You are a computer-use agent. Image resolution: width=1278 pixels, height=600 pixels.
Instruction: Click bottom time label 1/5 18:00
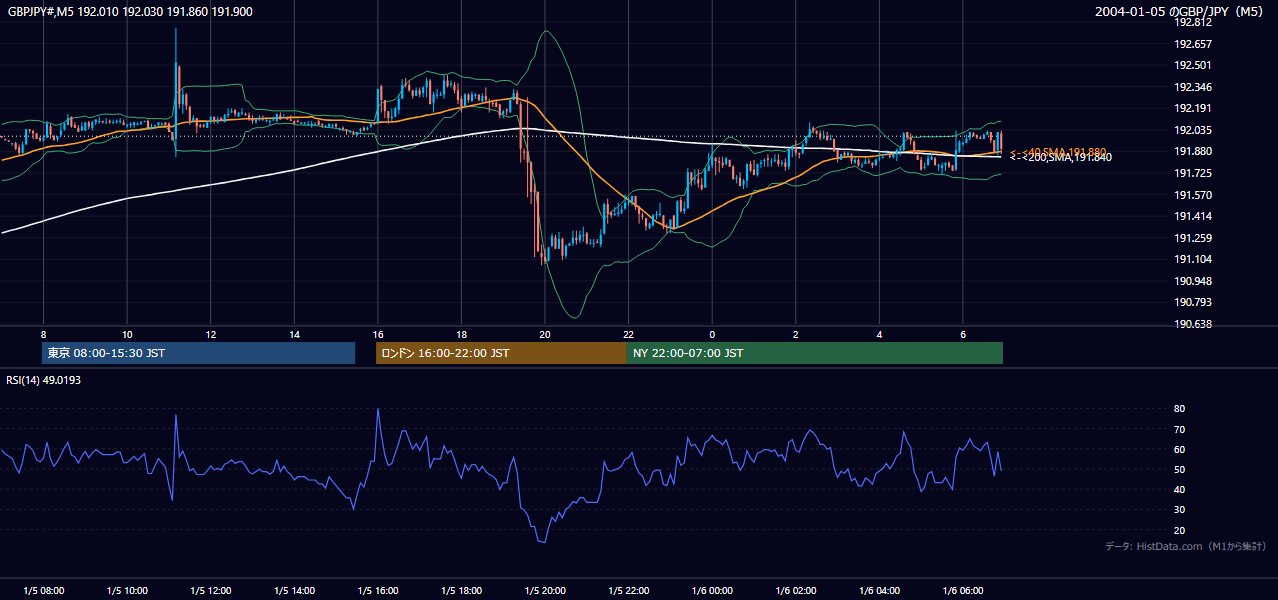pos(461,590)
